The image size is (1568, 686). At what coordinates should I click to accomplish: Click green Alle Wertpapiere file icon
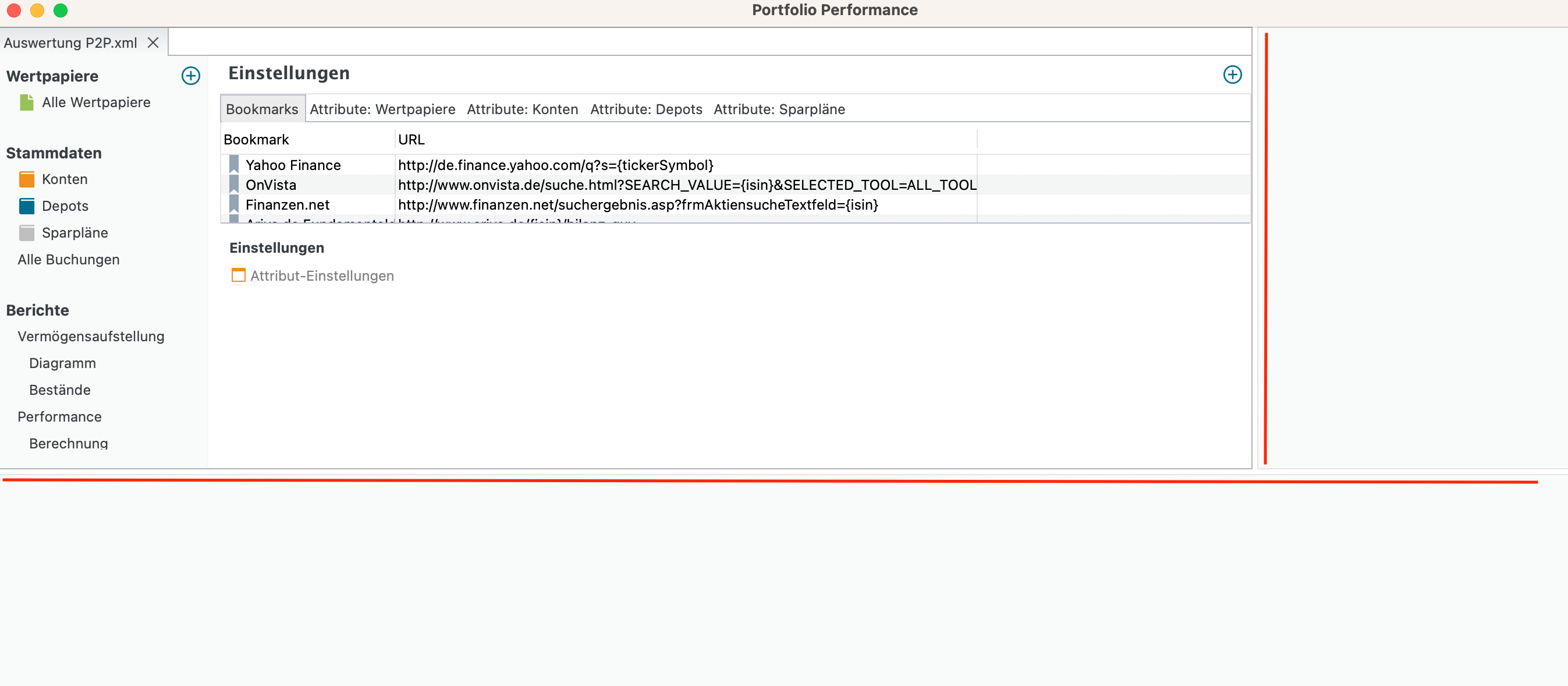pyautogui.click(x=27, y=102)
